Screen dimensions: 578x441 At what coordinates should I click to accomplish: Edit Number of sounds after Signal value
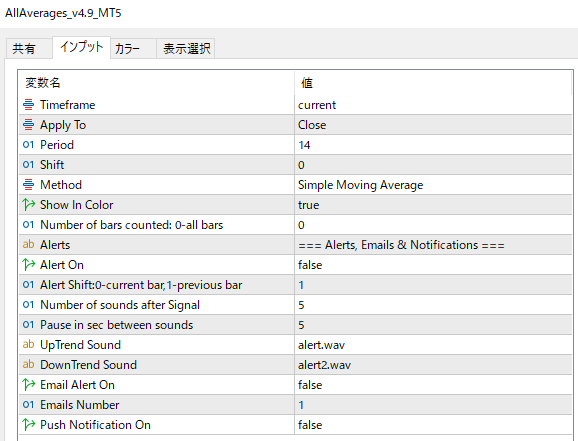(x=433, y=305)
